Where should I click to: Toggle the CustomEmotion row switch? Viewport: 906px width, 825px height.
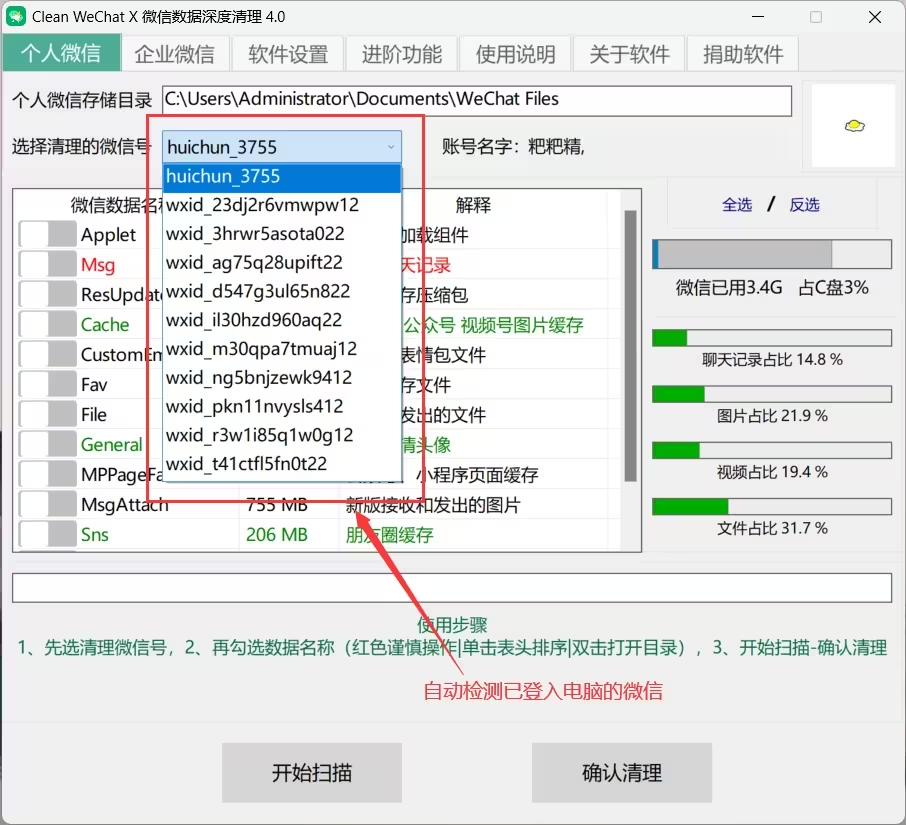(47, 355)
